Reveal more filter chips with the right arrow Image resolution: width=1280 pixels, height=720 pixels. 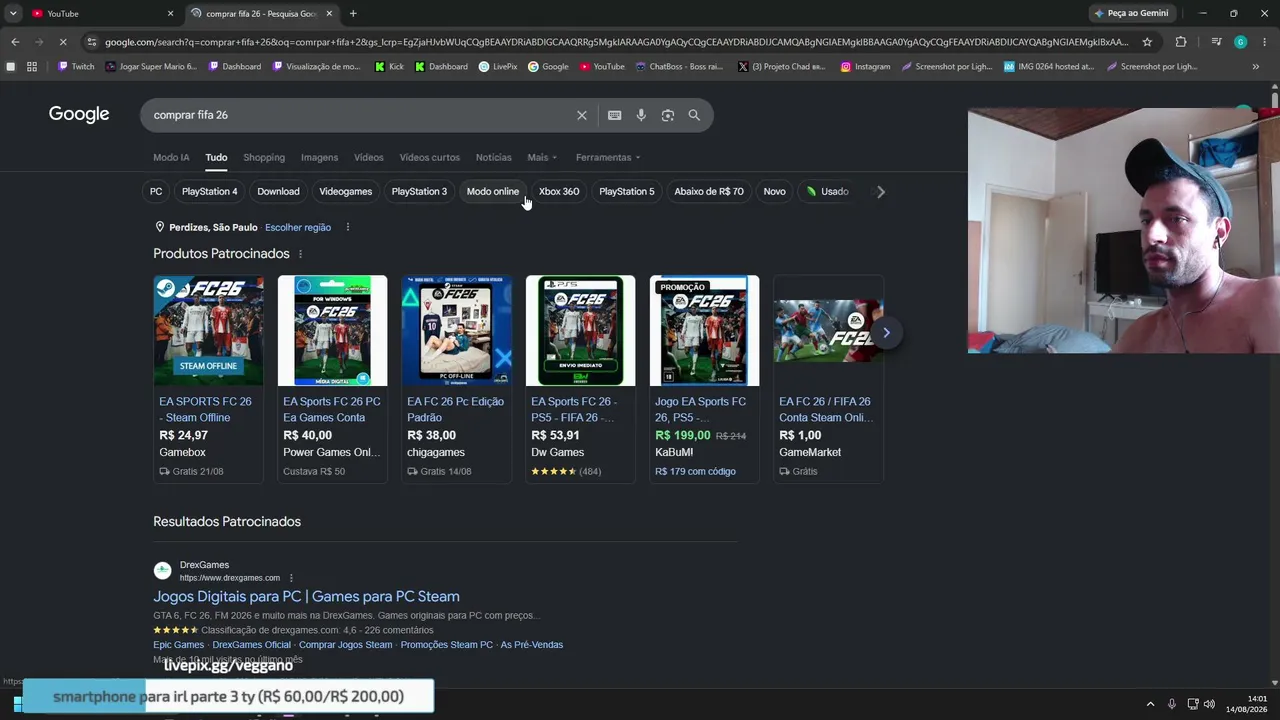tap(880, 191)
